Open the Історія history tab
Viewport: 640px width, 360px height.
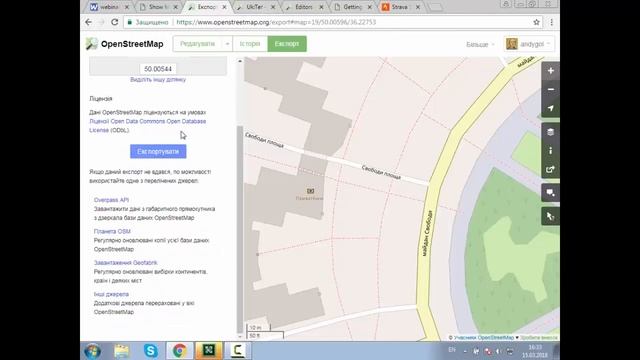tap(250, 44)
